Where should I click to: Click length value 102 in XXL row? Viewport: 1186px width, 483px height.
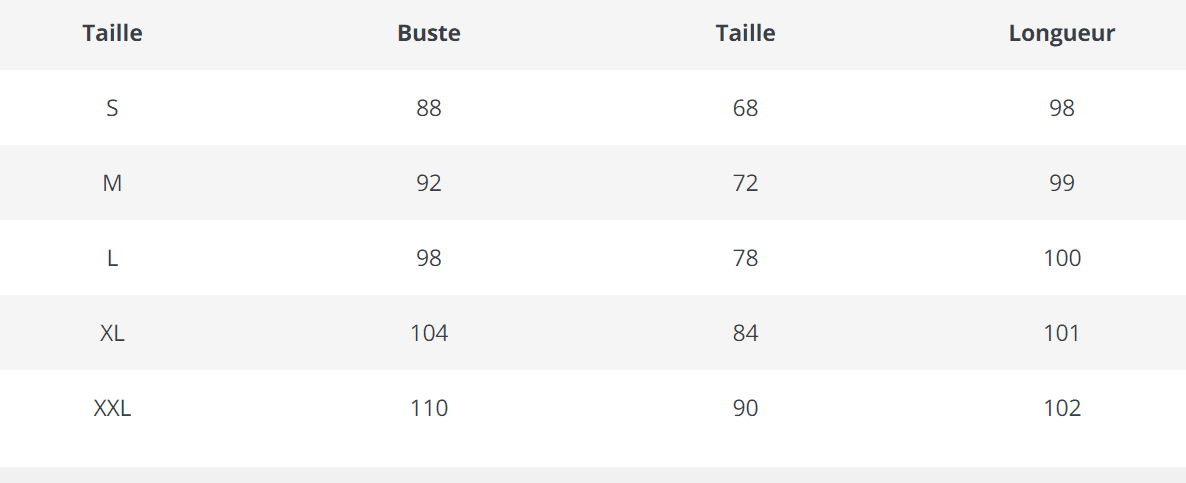tap(1062, 408)
